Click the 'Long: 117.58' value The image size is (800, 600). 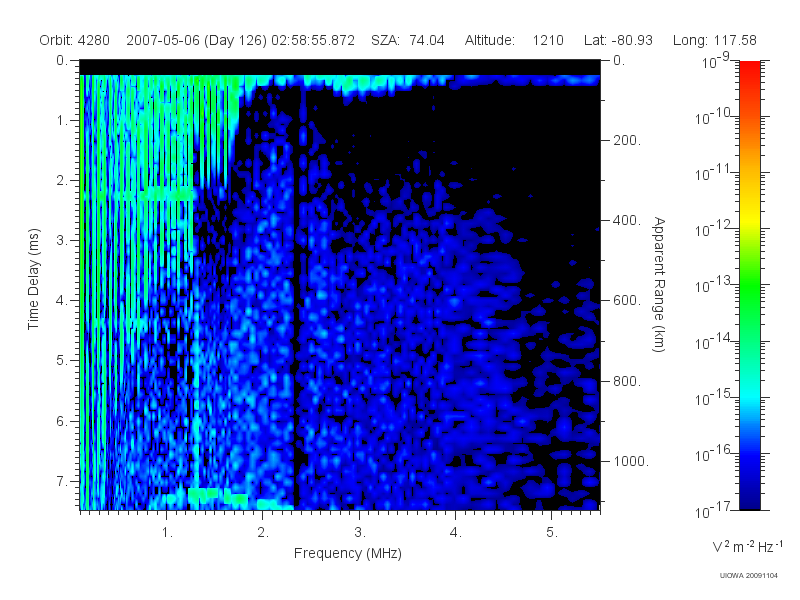point(714,40)
